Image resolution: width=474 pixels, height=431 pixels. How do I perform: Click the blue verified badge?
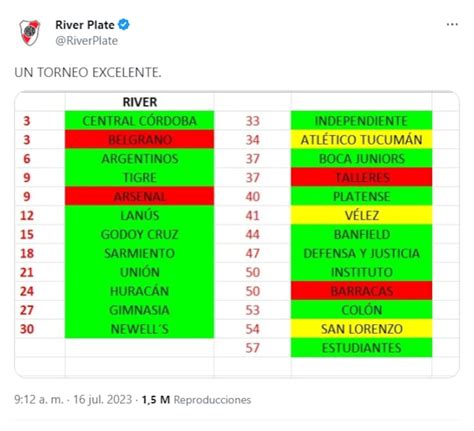124,25
